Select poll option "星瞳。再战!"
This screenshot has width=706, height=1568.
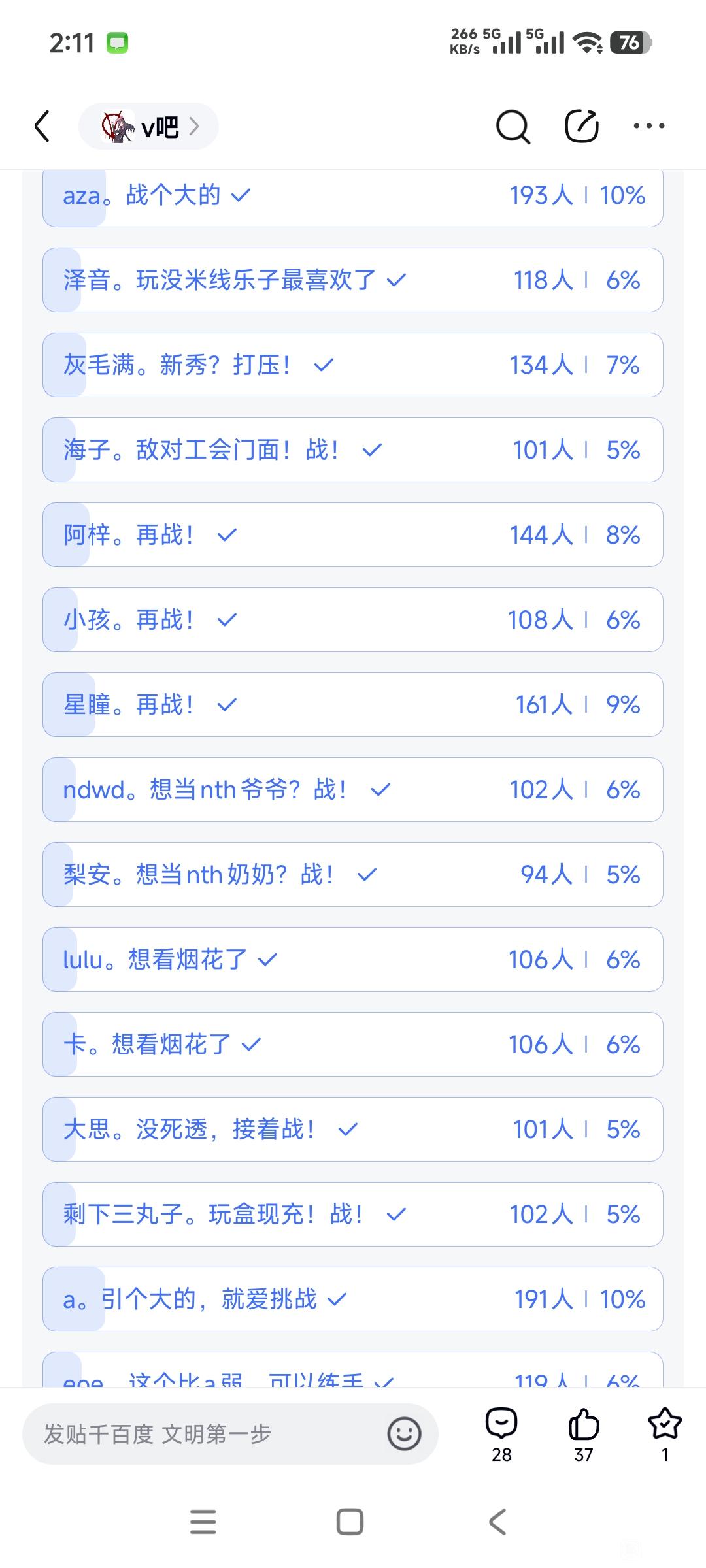353,705
